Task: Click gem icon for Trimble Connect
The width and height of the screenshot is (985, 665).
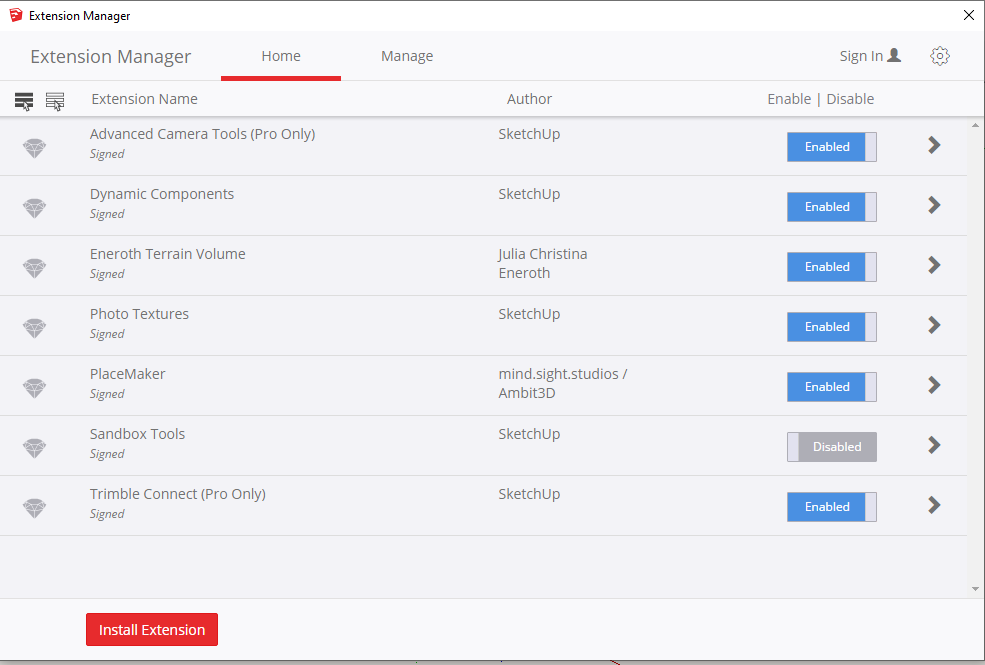Action: click(x=35, y=508)
